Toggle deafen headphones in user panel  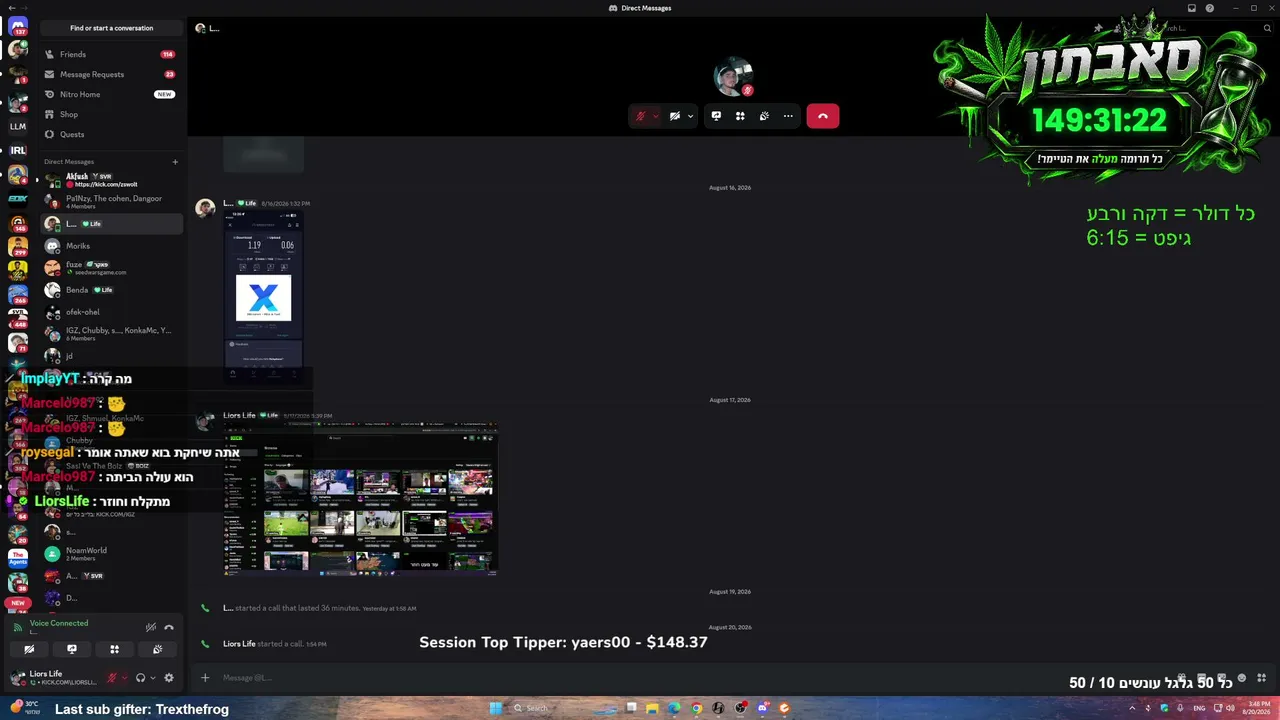tap(140, 678)
